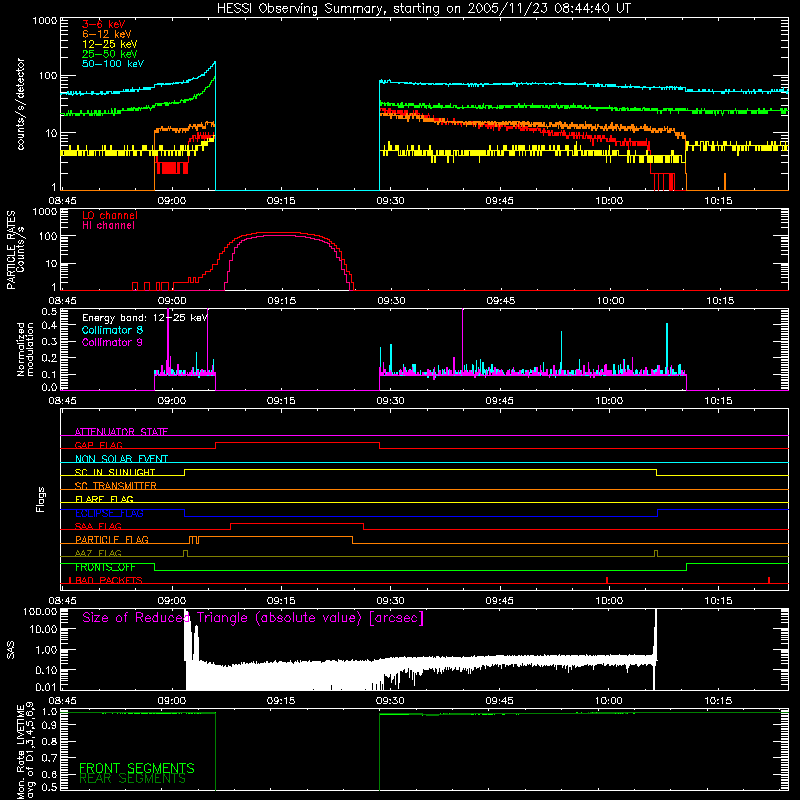
Task: Click the FRONT SEGMENTS legend label
Action: click(137, 768)
